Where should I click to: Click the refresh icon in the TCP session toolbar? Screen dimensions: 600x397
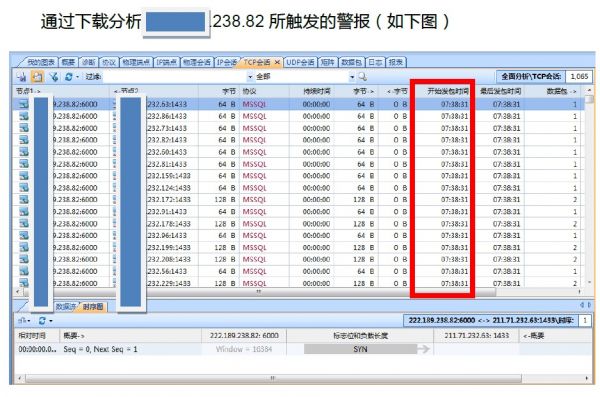pos(68,77)
